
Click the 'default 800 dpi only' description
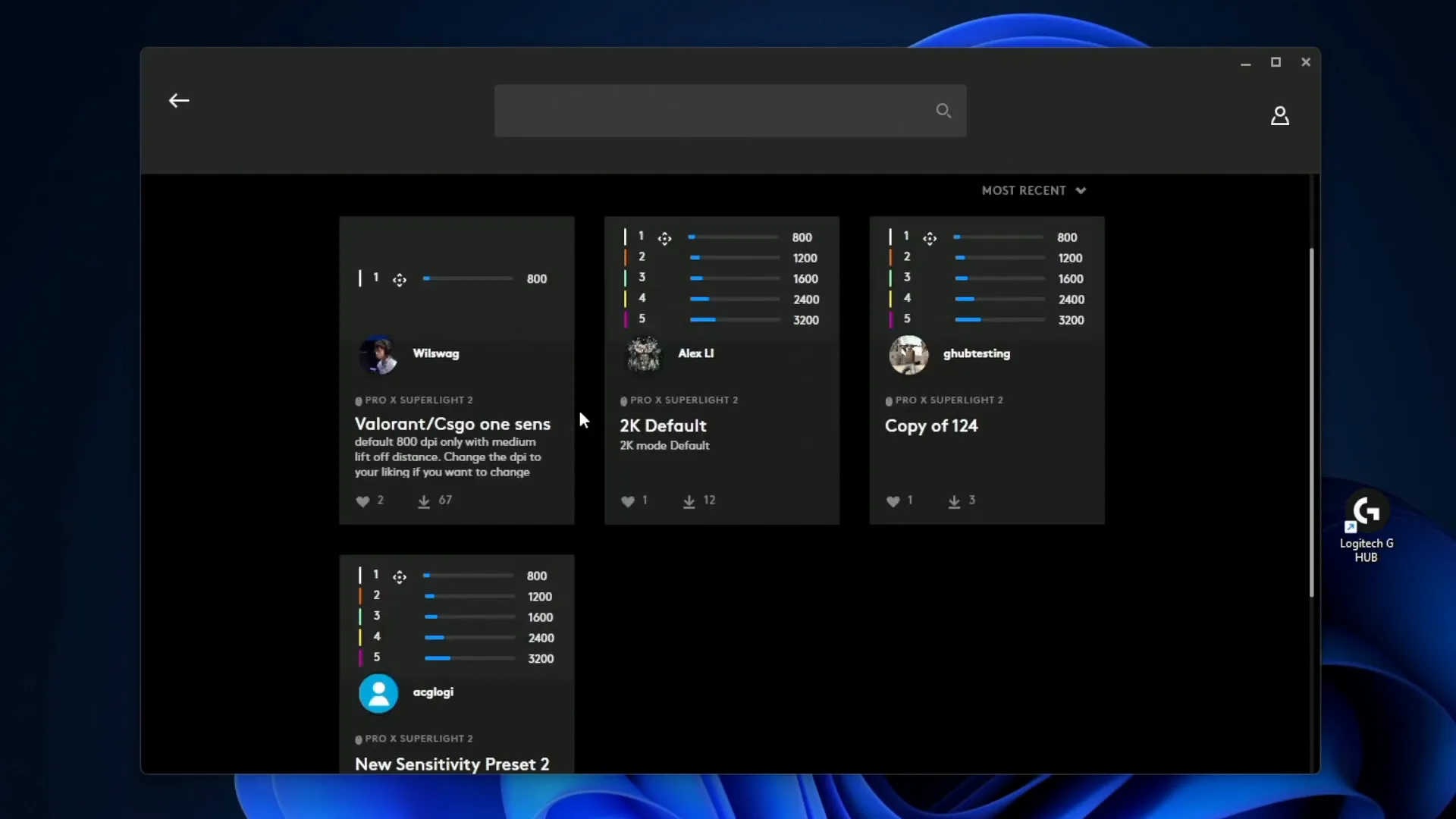click(x=447, y=457)
